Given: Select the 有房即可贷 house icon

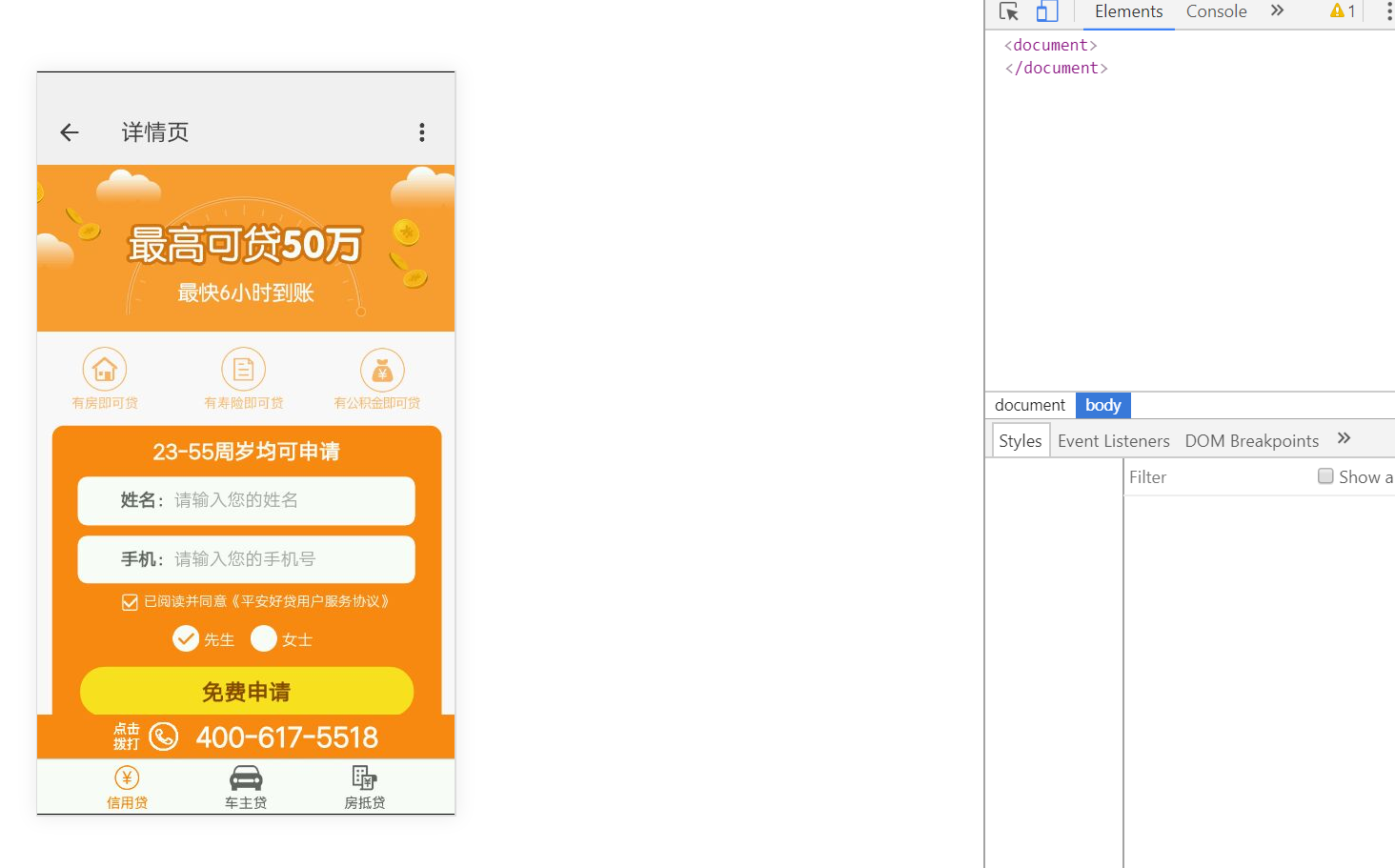Looking at the screenshot, I should (104, 369).
